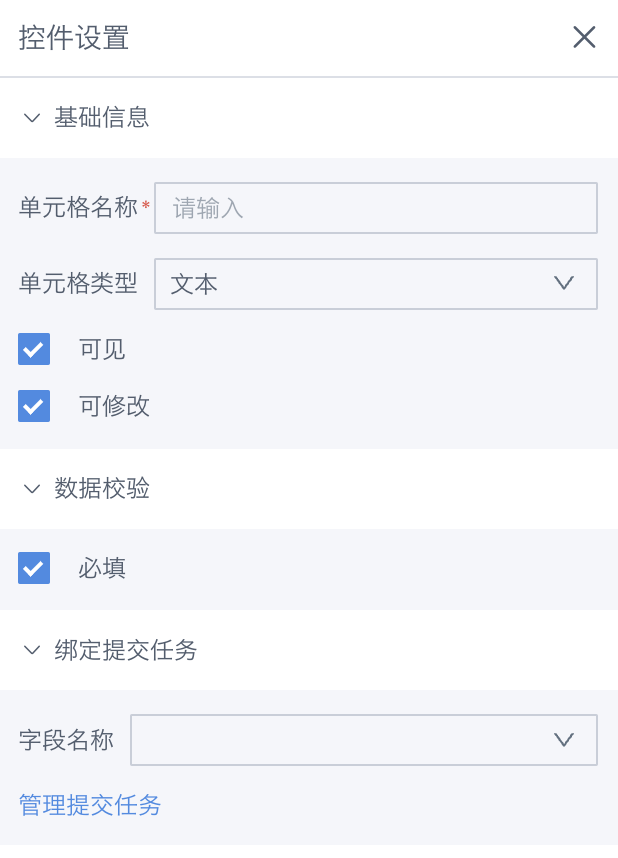Collapse the 数据校验 section chevron
This screenshot has width=618, height=858.
tap(32, 489)
